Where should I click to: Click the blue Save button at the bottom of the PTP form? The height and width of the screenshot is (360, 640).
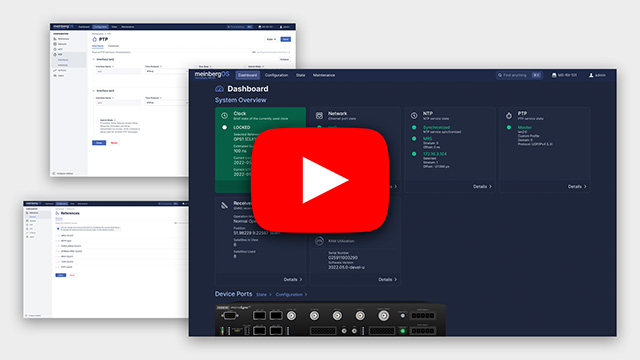99,143
